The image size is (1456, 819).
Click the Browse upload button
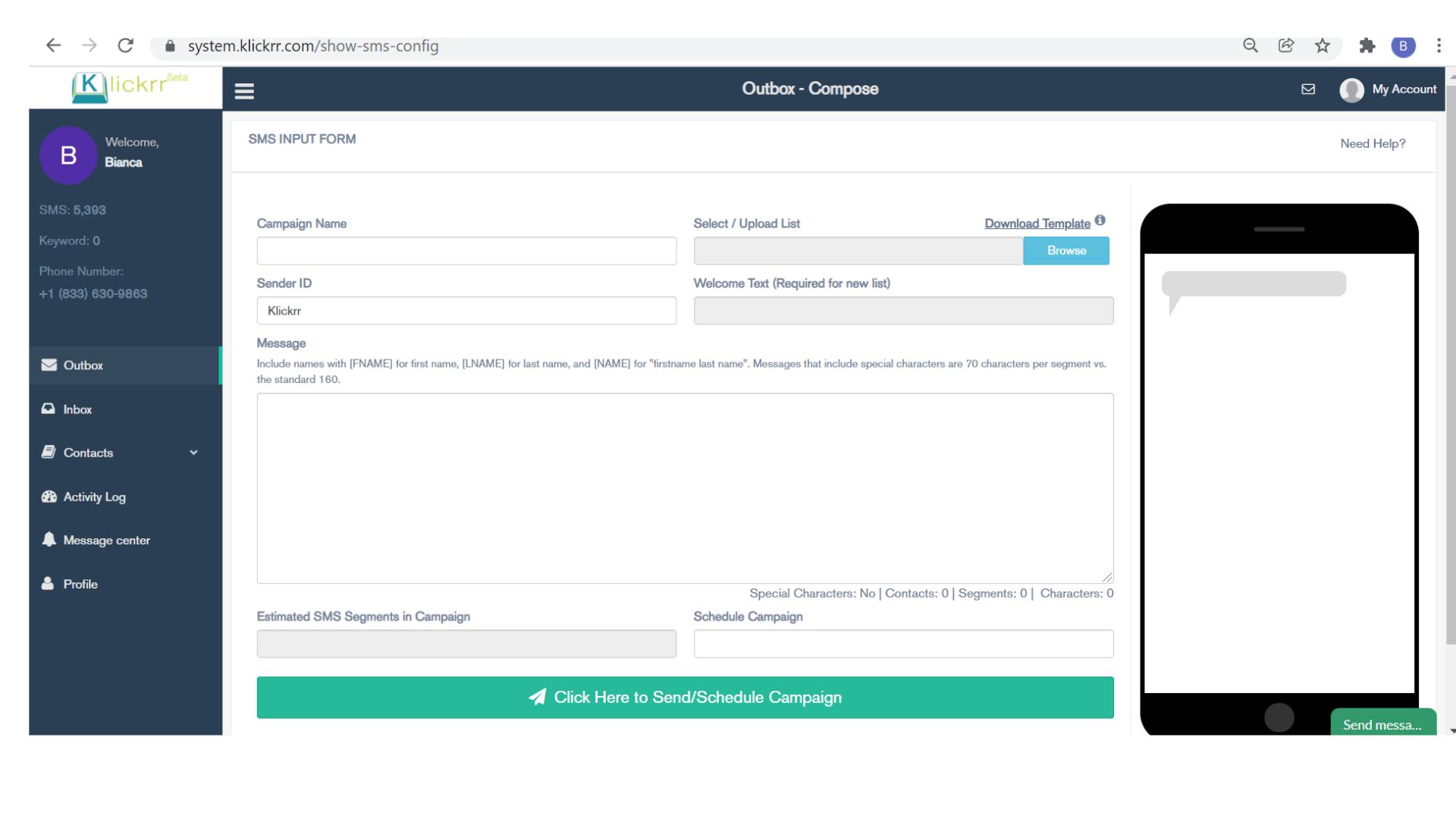point(1065,251)
